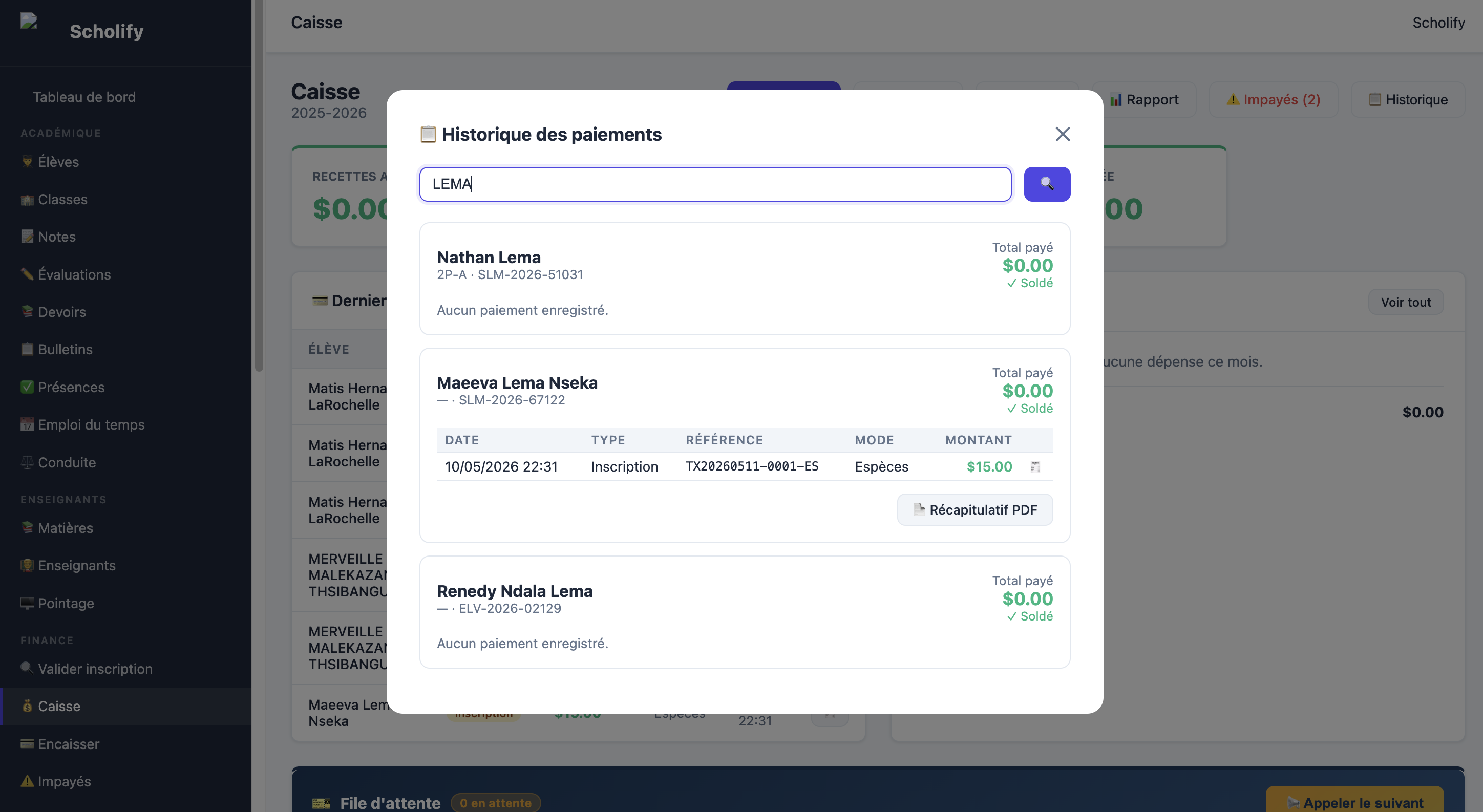Viewport: 1483px width, 812px height.
Task: Click reference TX20260511-0001-ES
Action: pyautogui.click(x=752, y=466)
